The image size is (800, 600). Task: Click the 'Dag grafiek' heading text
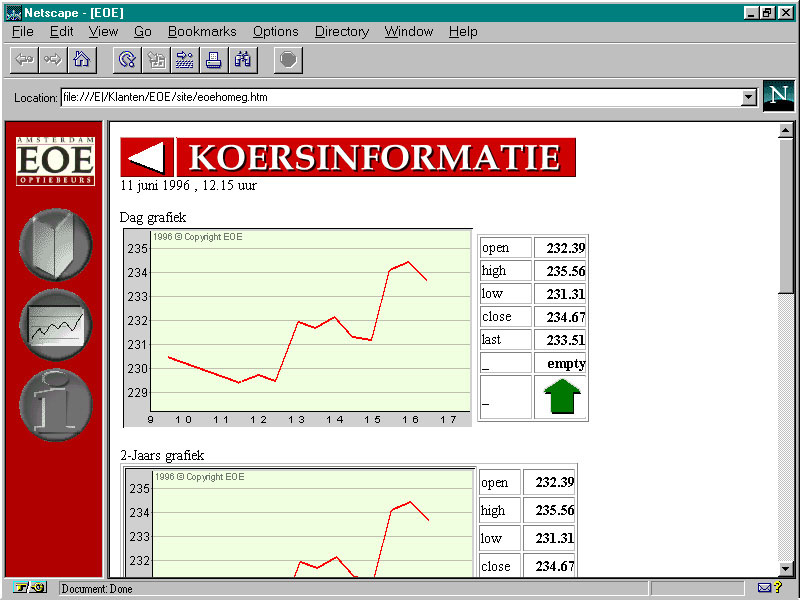153,218
